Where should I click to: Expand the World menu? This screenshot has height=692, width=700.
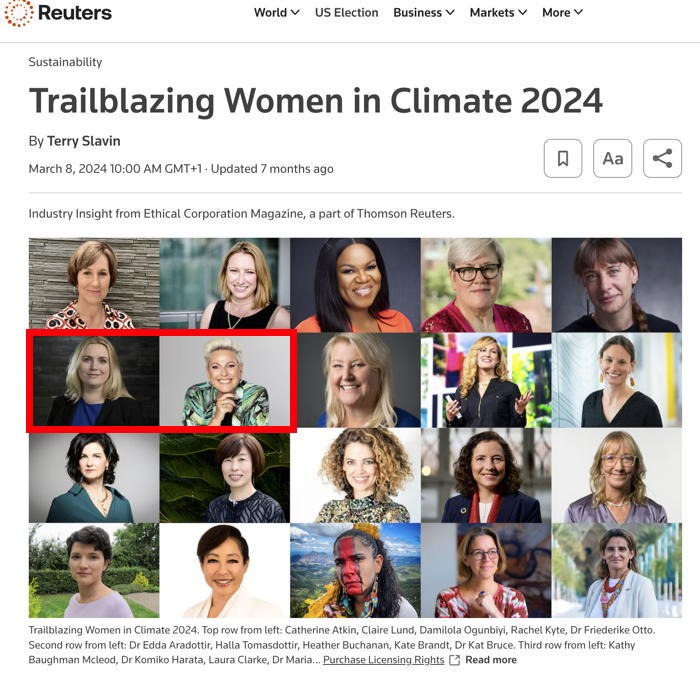tap(276, 12)
